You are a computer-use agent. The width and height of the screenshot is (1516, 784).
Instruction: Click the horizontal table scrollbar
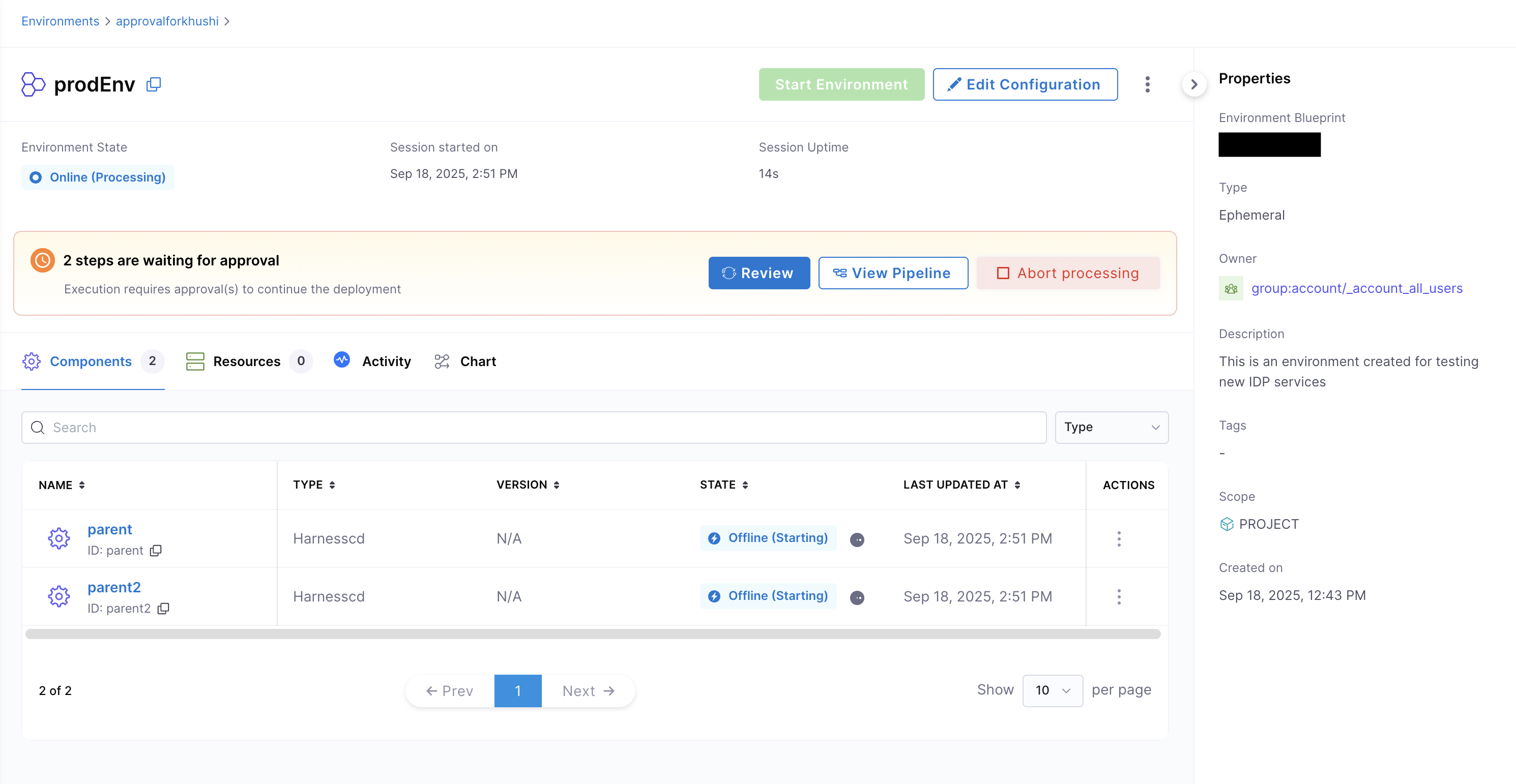point(592,634)
